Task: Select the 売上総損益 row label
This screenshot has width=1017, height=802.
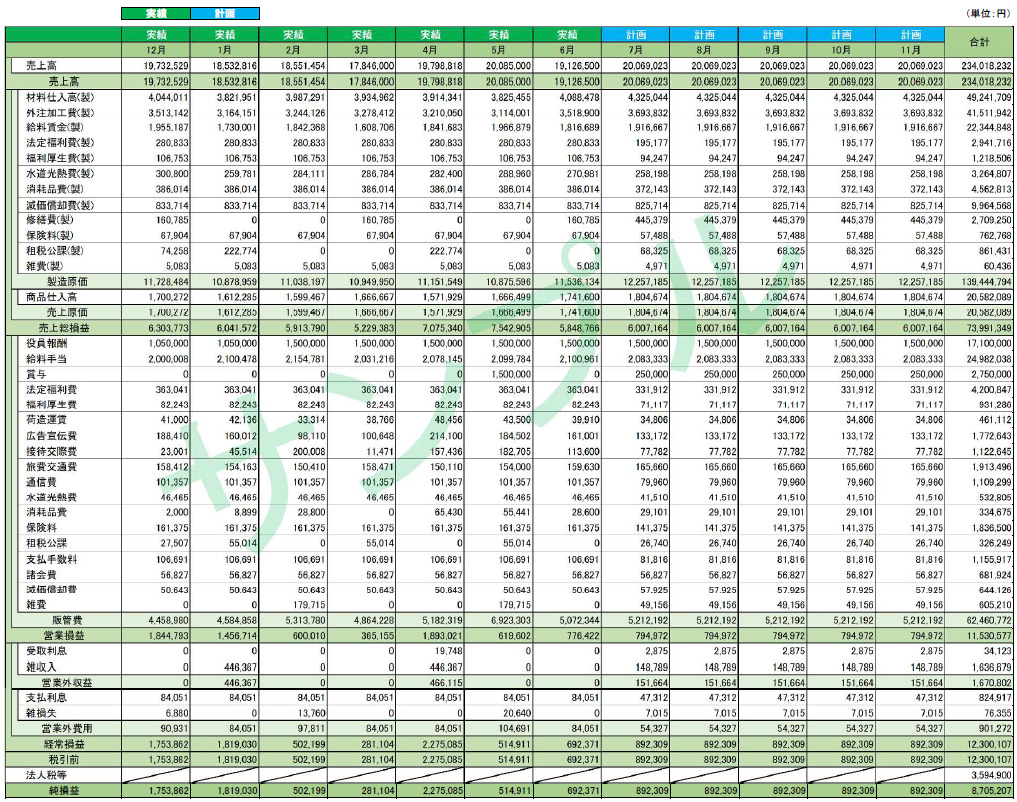Action: coord(64,328)
